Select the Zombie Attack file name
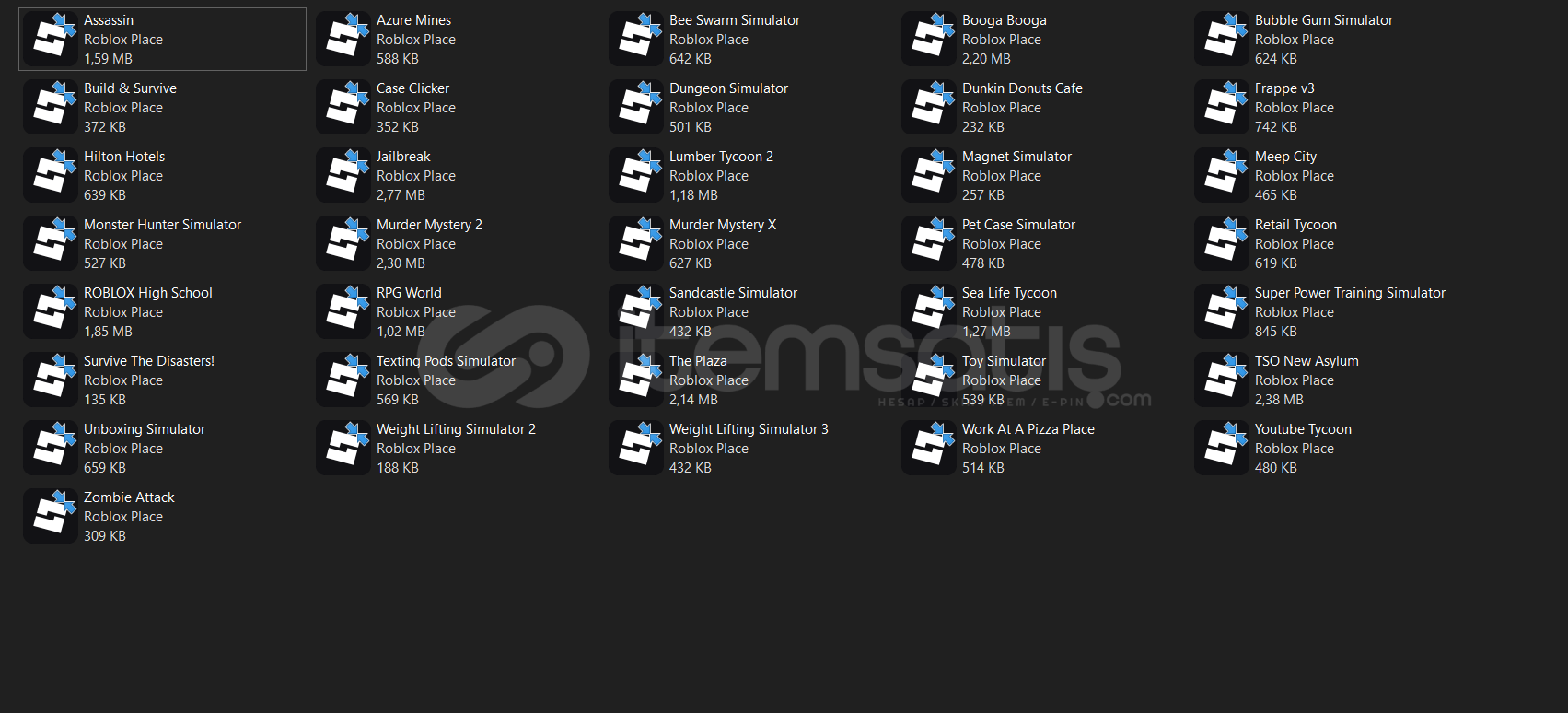1568x713 pixels. pos(129,497)
